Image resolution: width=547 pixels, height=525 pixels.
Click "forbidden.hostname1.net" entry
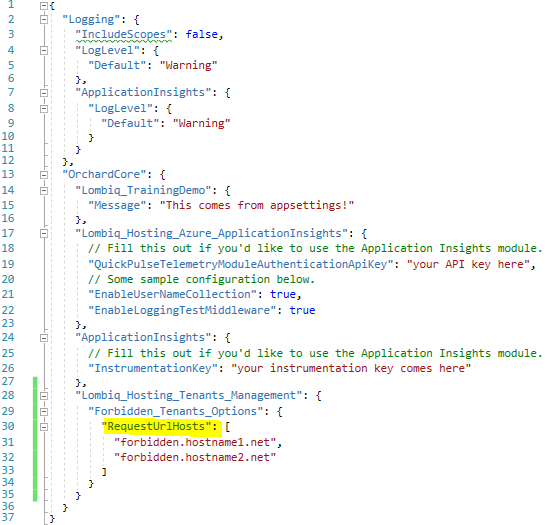click(195, 442)
